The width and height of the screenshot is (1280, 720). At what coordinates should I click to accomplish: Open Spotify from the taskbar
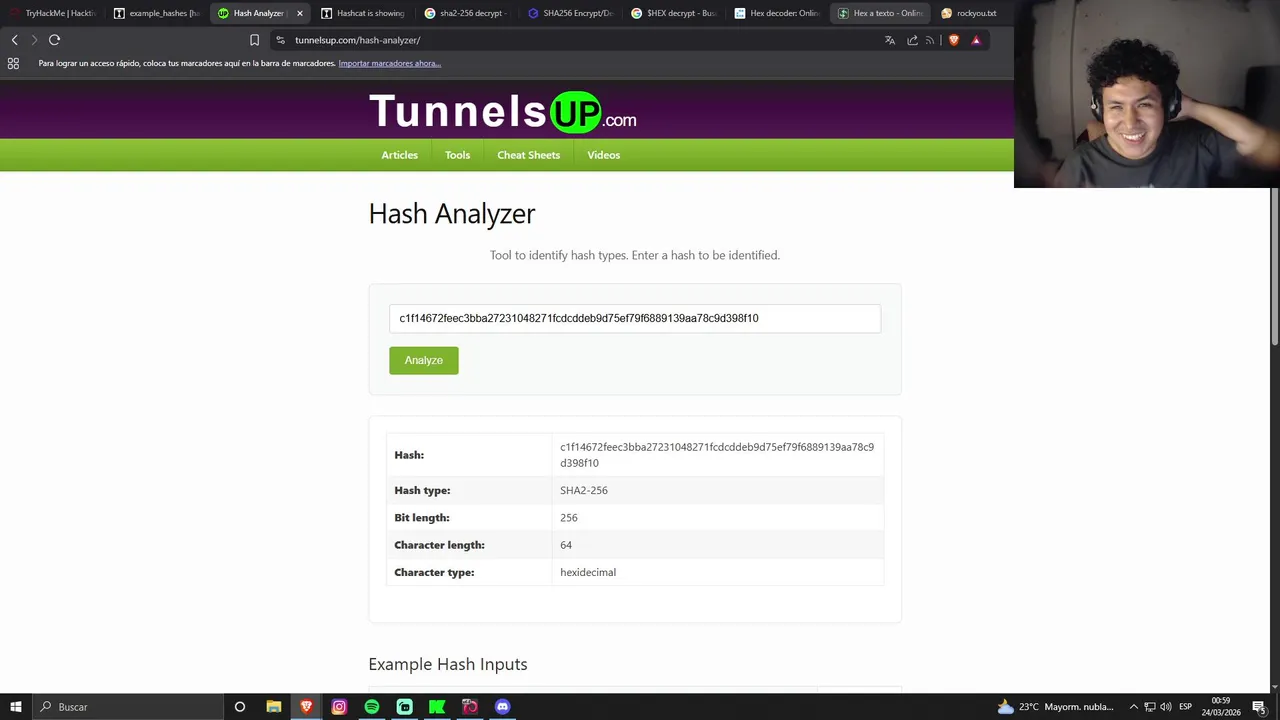point(372,707)
